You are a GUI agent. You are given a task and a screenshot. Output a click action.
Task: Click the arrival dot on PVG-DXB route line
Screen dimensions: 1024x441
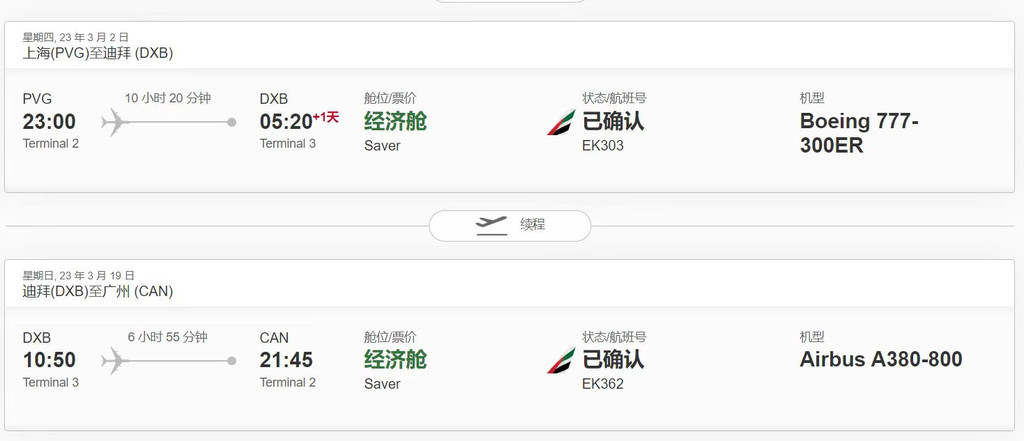click(x=232, y=122)
